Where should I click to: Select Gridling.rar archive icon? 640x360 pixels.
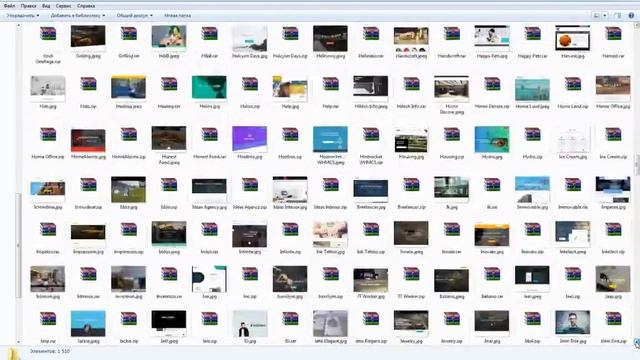(129, 34)
